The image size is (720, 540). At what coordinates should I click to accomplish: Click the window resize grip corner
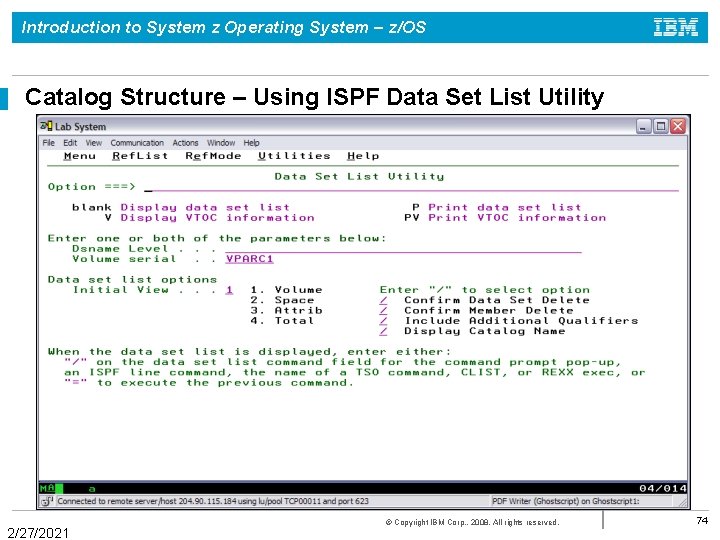pyautogui.click(x=683, y=503)
